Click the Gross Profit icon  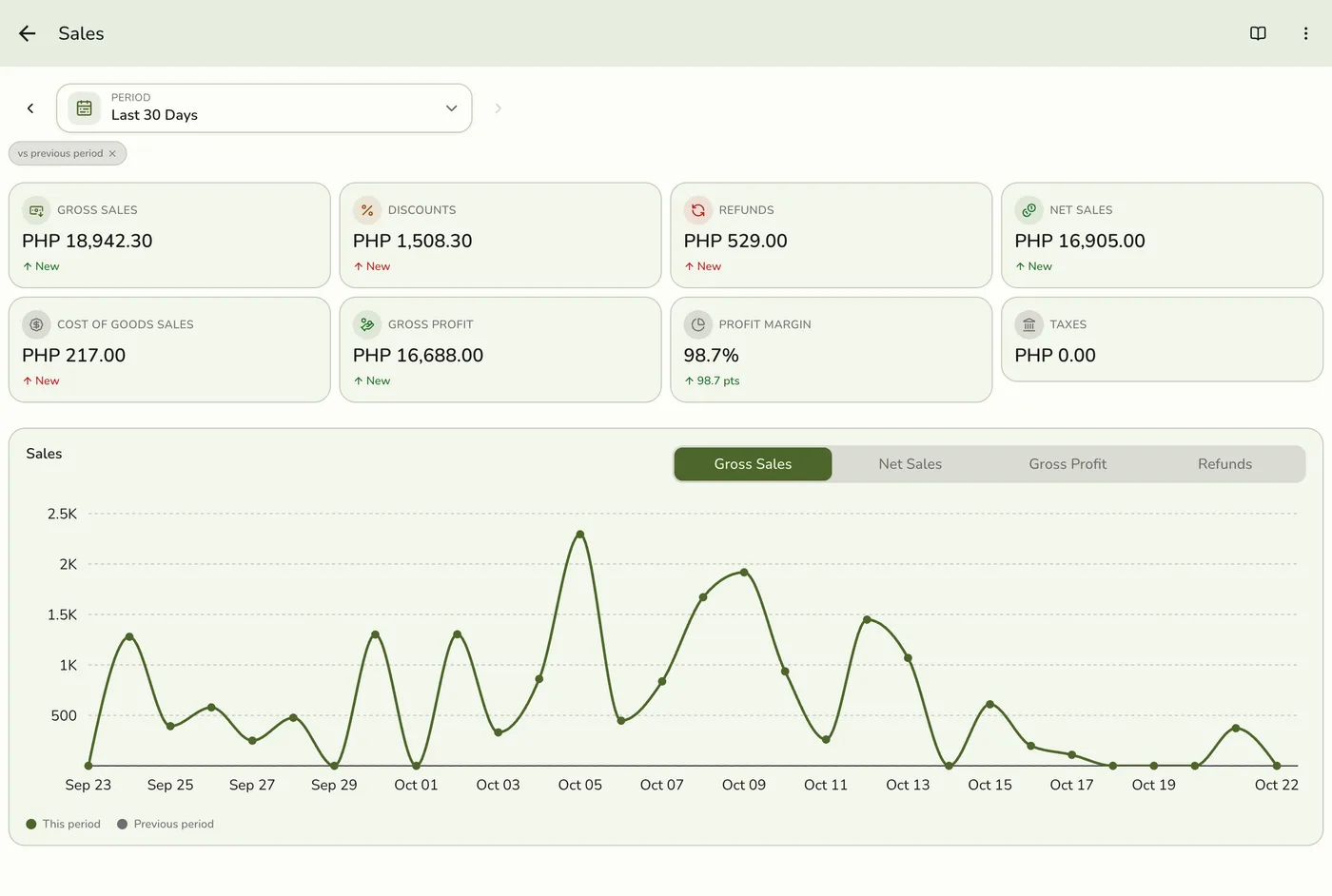pos(367,324)
